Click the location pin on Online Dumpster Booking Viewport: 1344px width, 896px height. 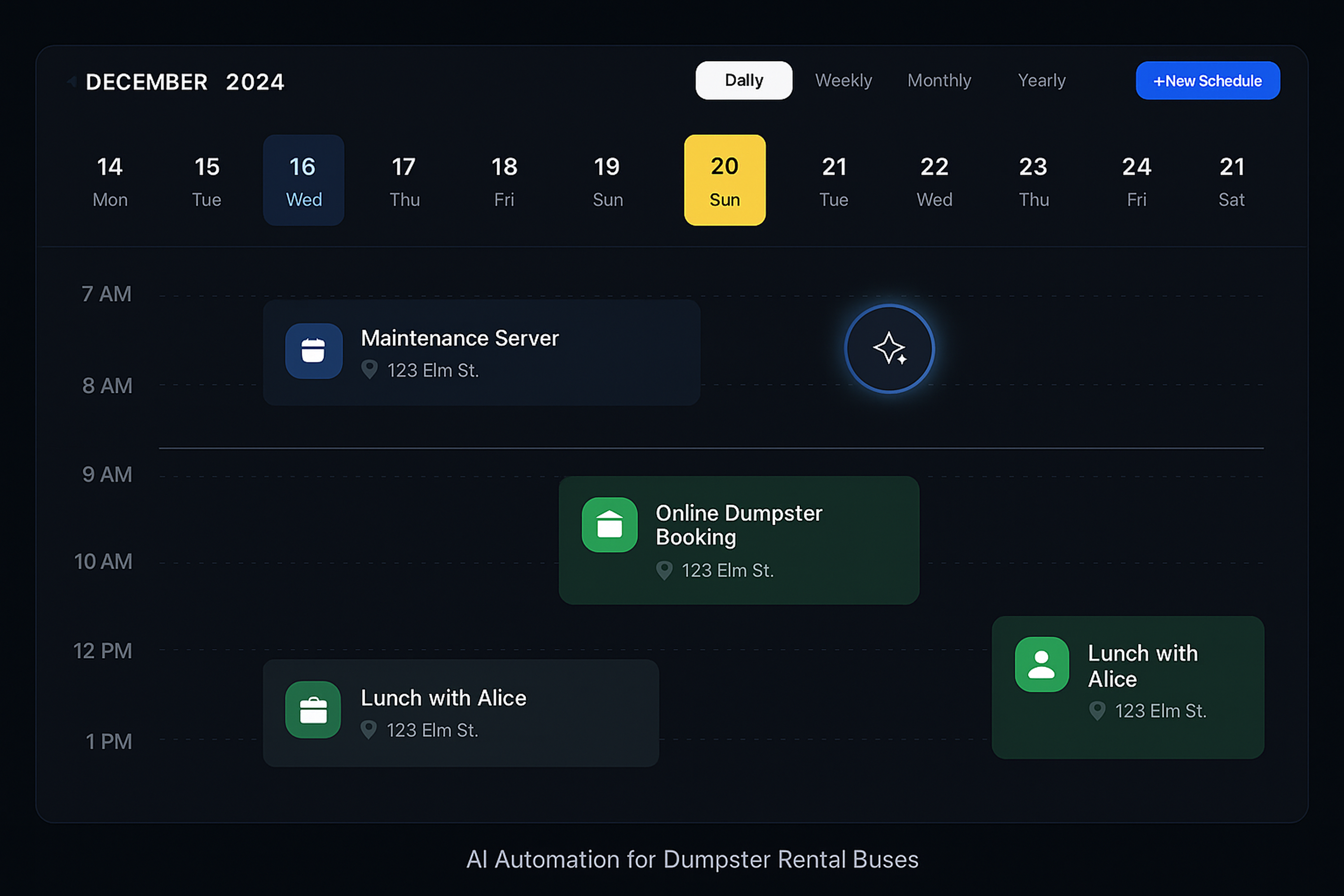click(665, 570)
